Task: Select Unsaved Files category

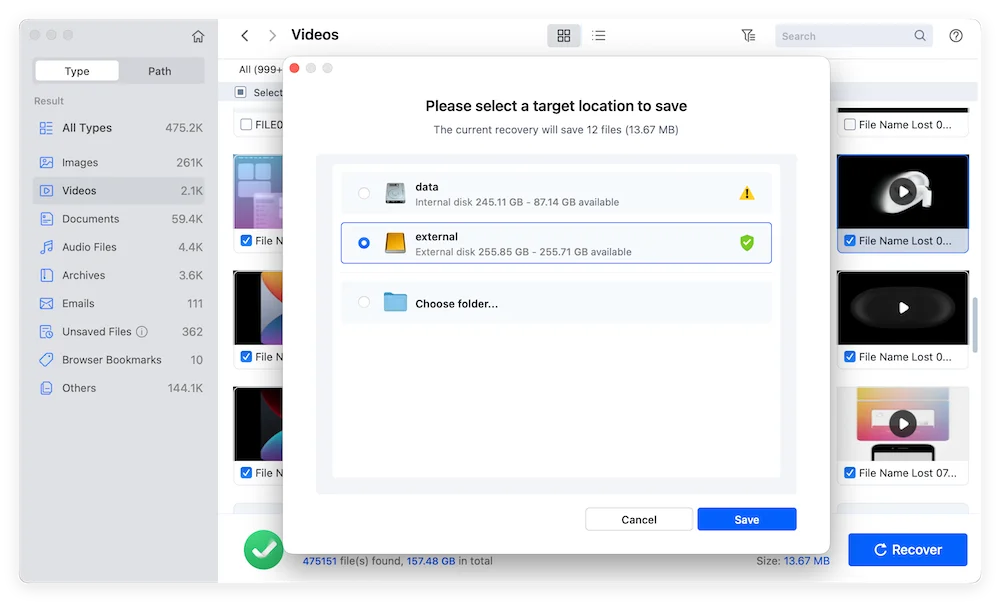Action: [119, 332]
